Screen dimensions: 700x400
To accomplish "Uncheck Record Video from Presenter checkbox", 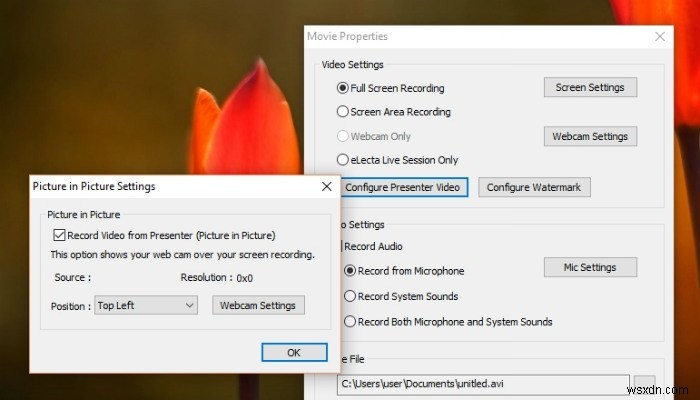I will [x=59, y=235].
